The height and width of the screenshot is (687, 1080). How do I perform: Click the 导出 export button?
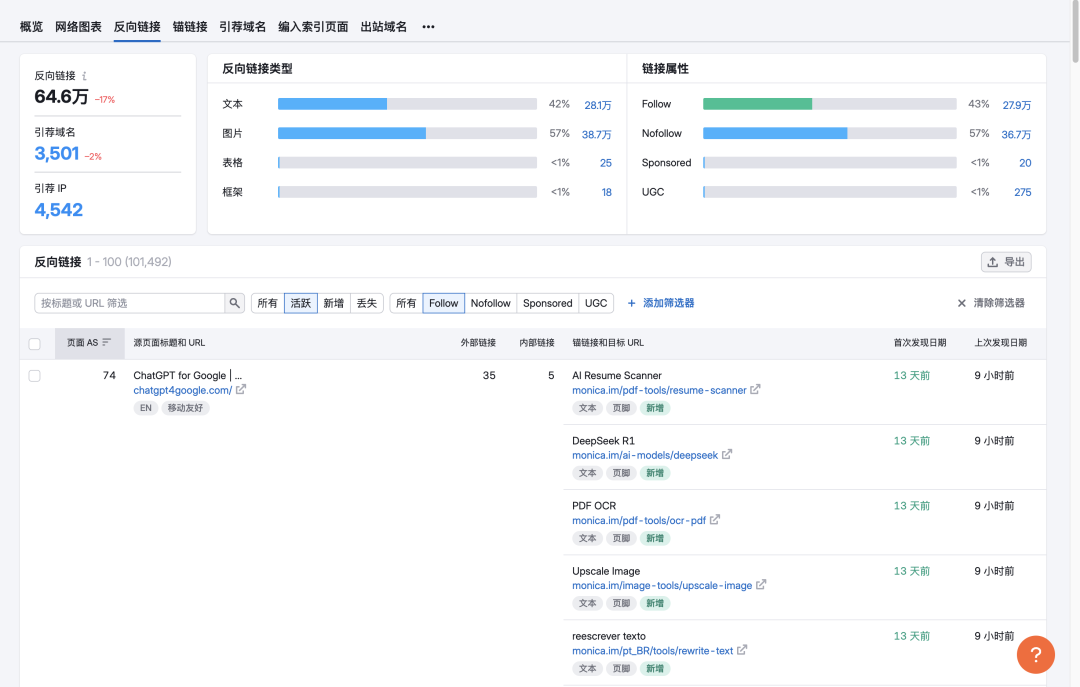coord(1006,262)
